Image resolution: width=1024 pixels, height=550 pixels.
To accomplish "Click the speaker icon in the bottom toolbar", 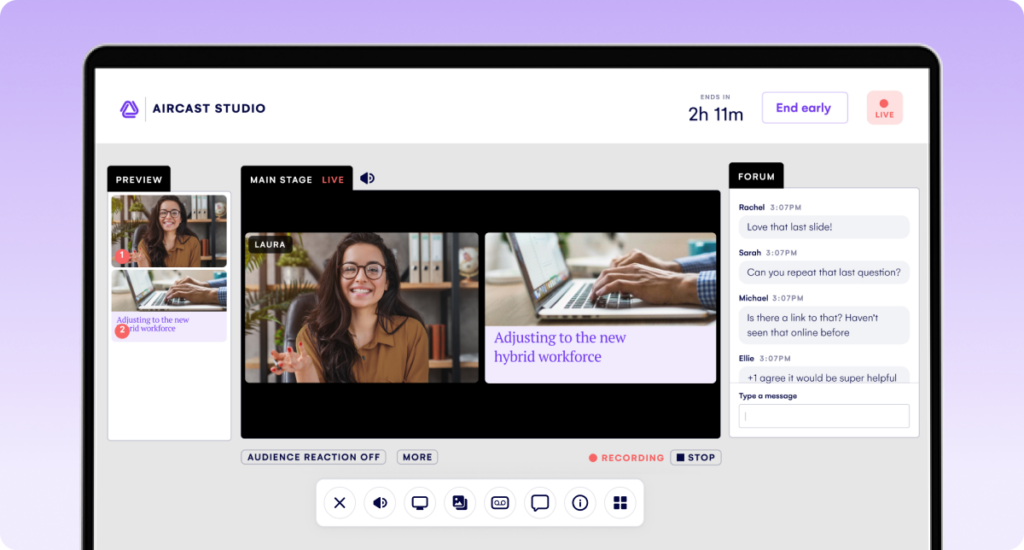I will point(380,503).
